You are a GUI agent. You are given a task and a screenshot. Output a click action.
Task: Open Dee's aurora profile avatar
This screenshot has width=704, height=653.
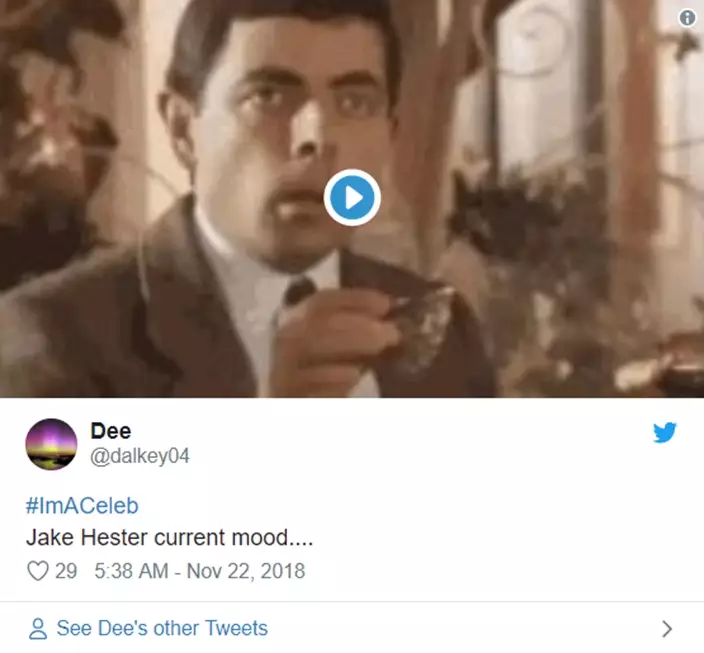pos(51,444)
